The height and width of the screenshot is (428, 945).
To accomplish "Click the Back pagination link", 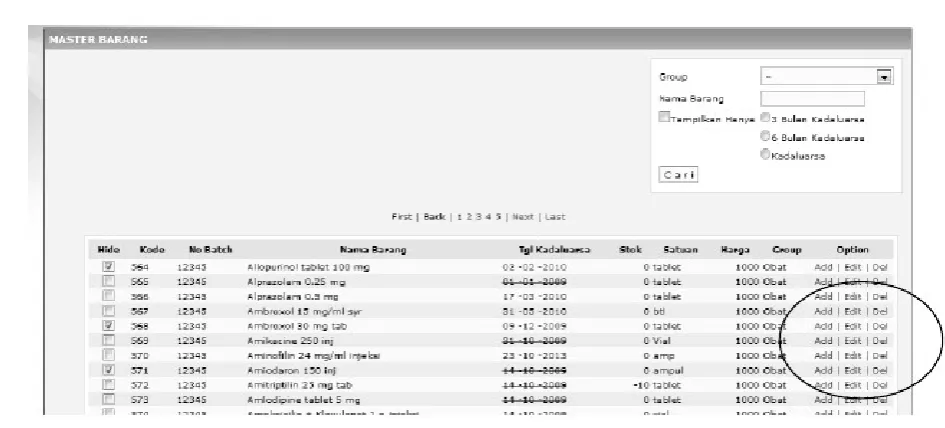I will coord(434,217).
